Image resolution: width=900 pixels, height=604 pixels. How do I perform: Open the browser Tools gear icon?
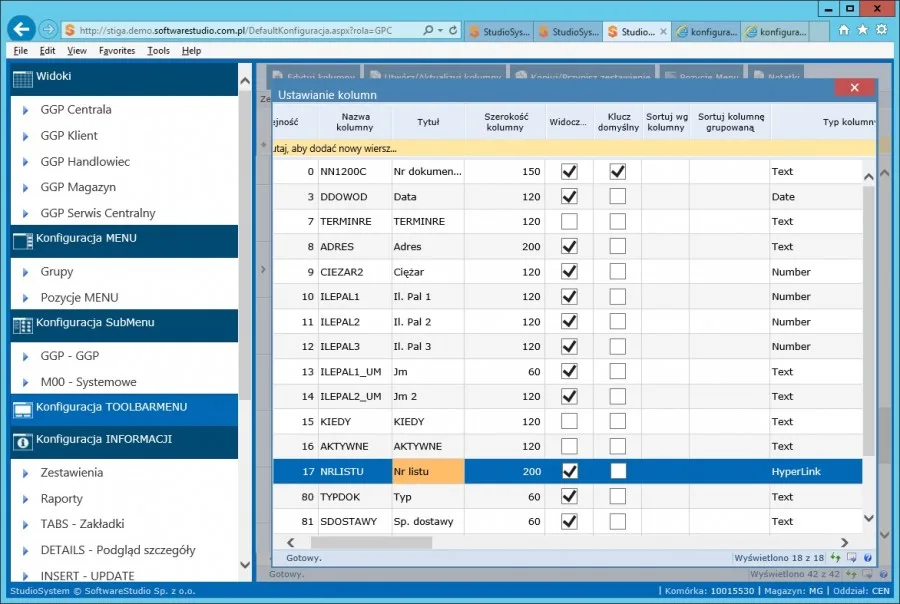882,30
